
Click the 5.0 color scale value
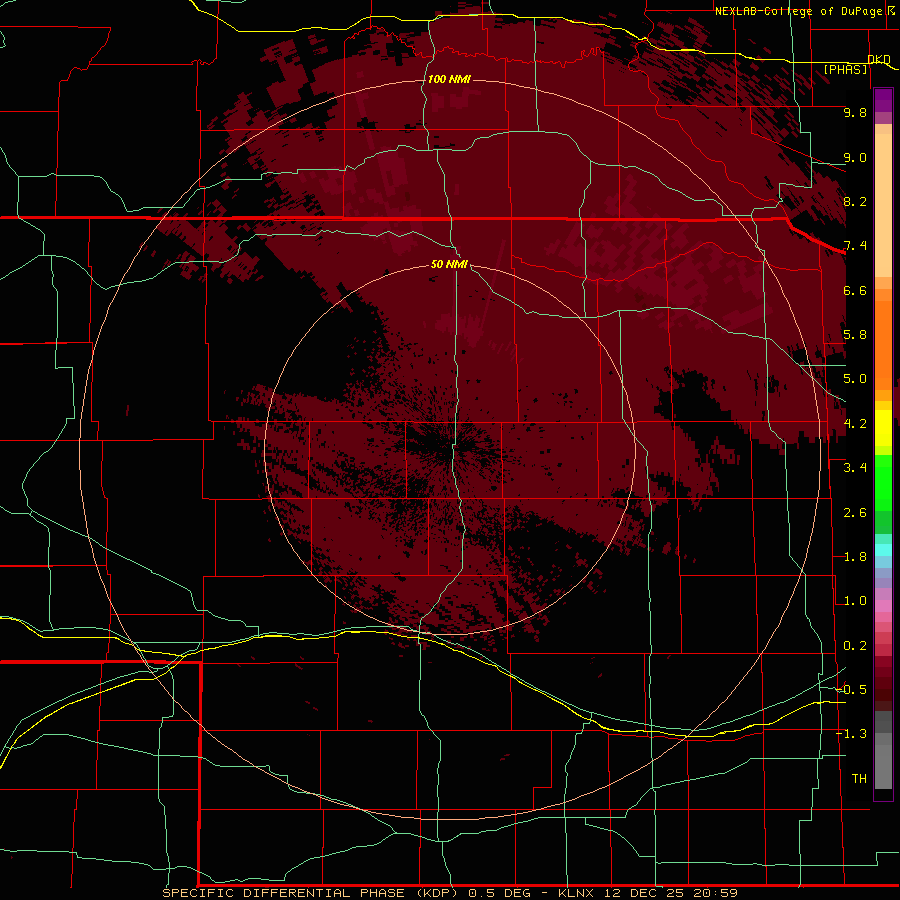855,379
